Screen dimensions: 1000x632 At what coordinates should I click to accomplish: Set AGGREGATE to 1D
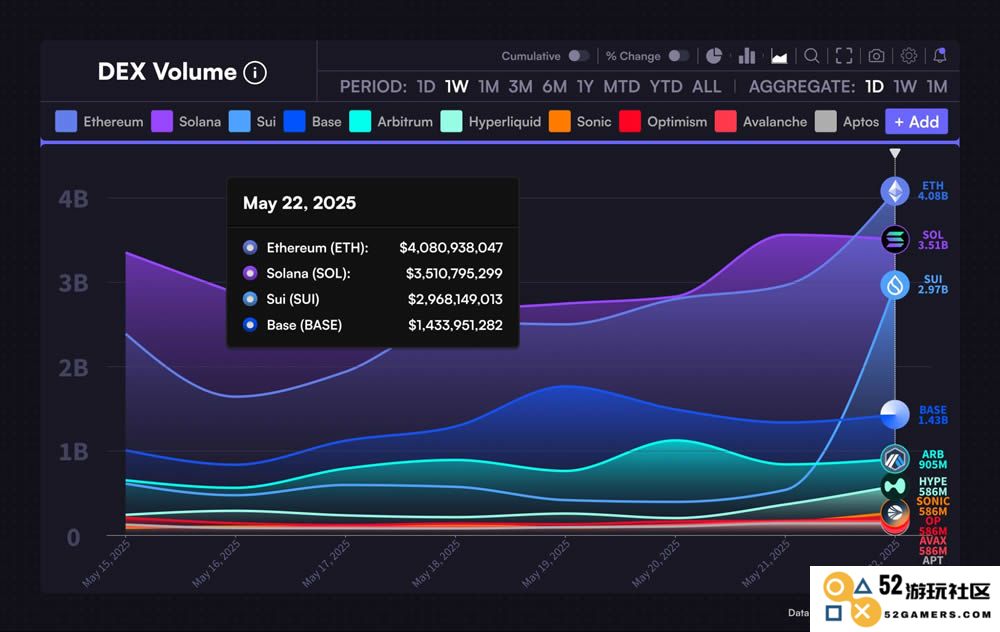tap(874, 87)
